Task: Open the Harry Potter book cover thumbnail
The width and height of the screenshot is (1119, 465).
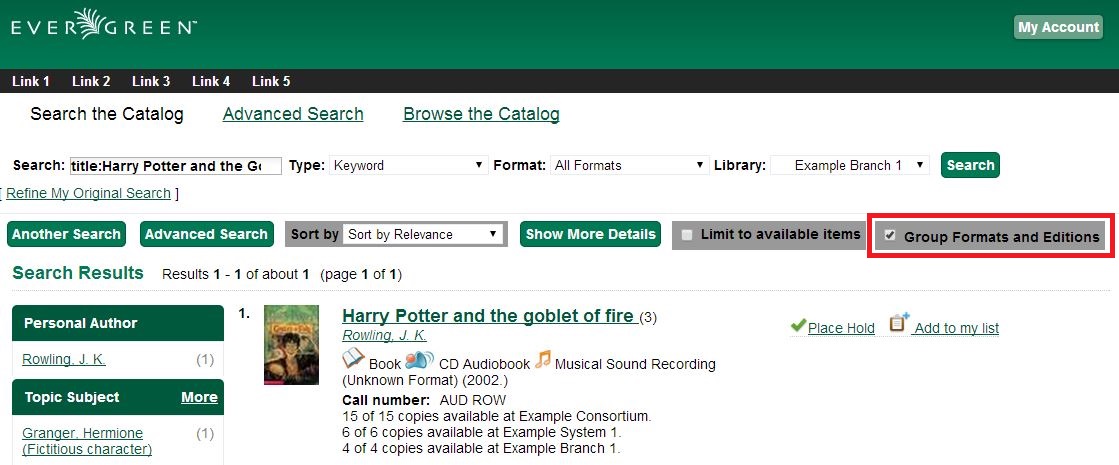Action: (x=291, y=345)
